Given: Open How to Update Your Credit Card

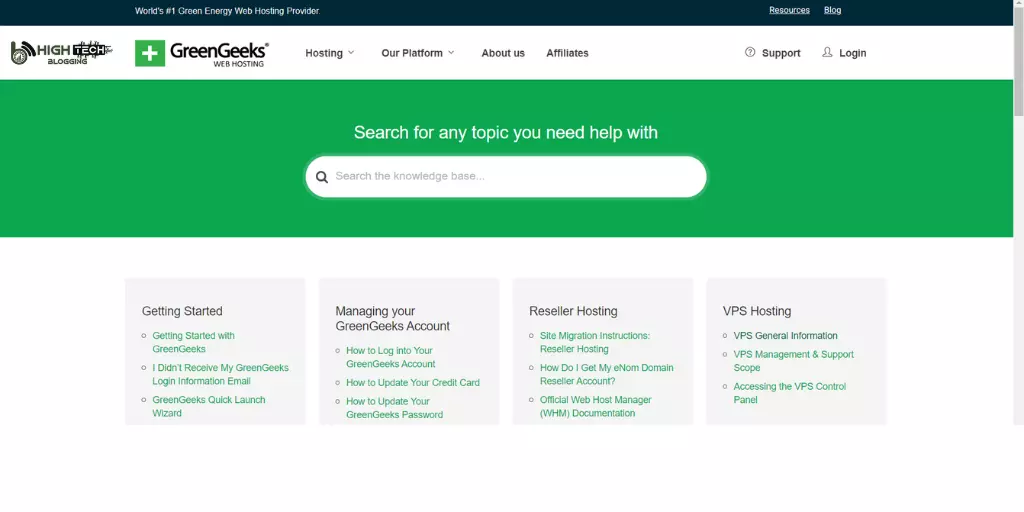Looking at the screenshot, I should point(413,383).
